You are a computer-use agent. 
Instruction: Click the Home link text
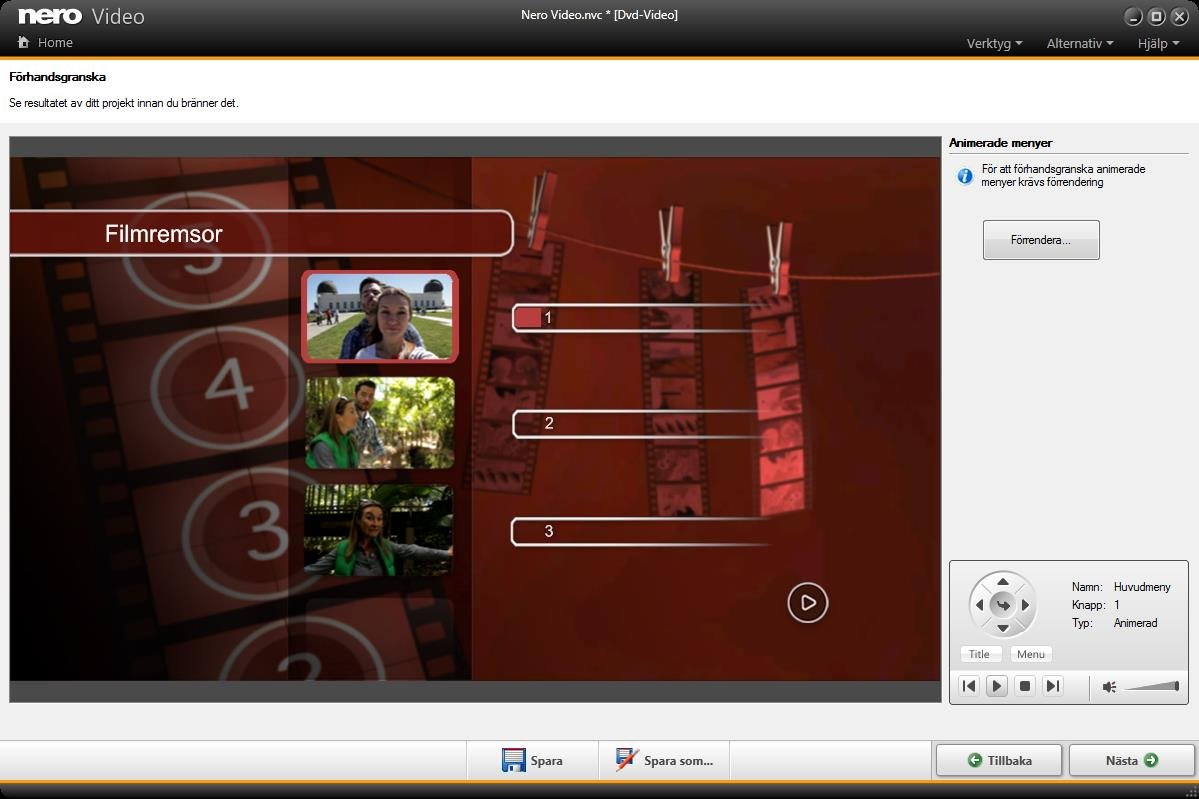(55, 43)
